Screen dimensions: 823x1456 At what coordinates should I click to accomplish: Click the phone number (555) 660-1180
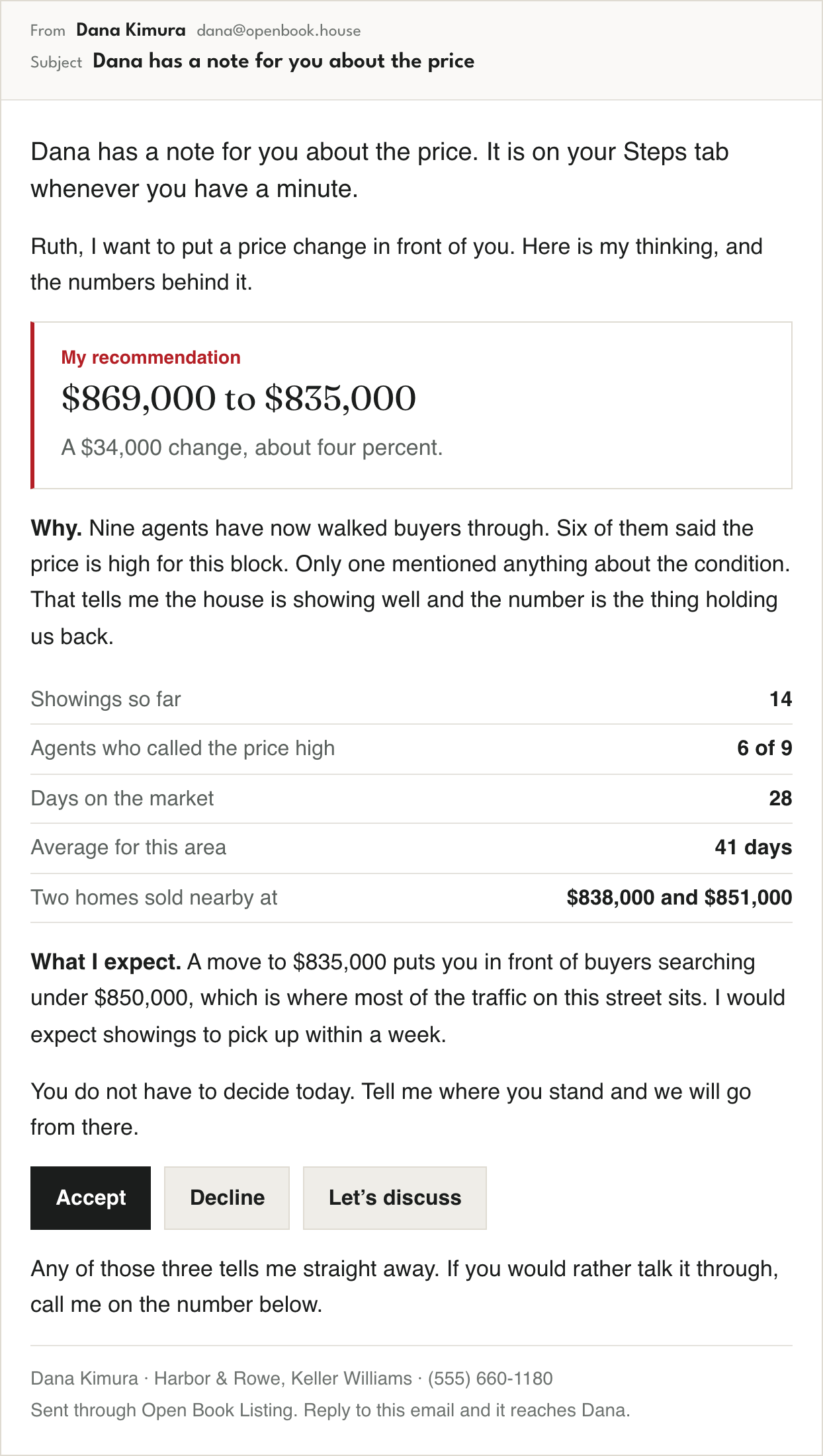(490, 1378)
